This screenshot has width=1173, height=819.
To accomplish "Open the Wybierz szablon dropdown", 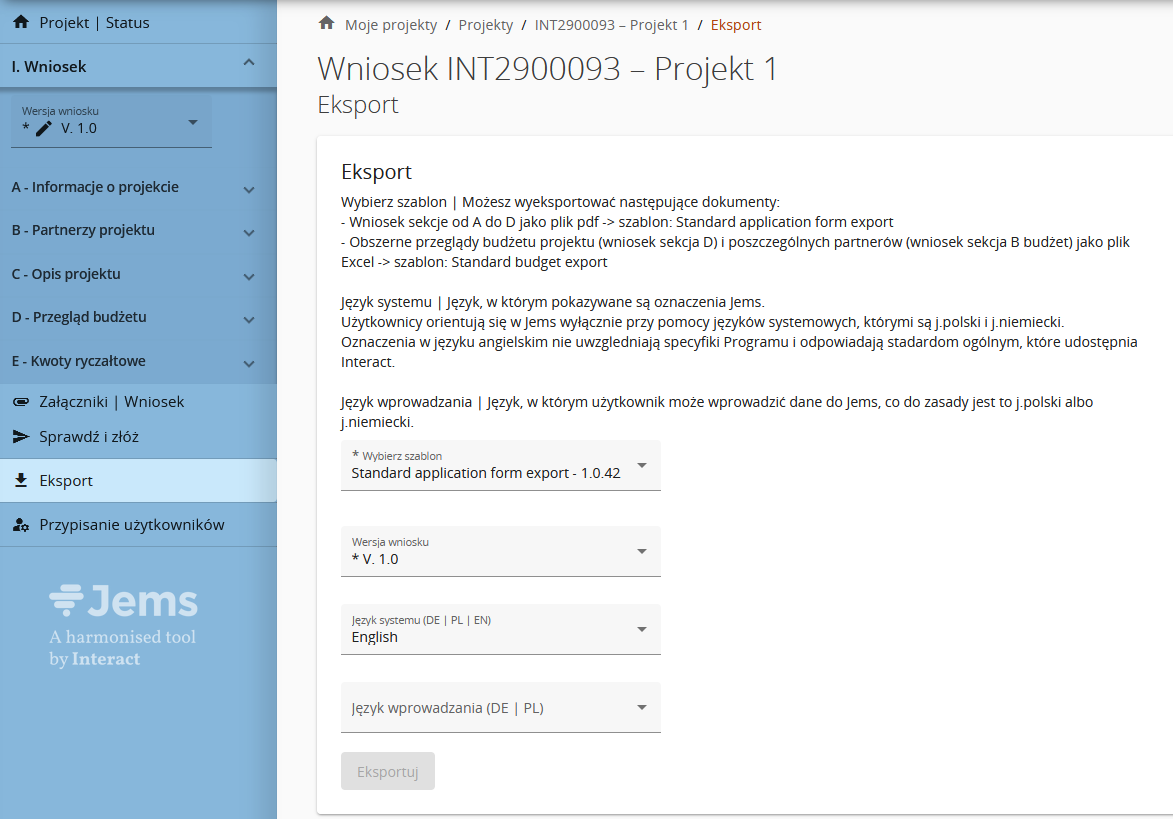I will [x=500, y=466].
